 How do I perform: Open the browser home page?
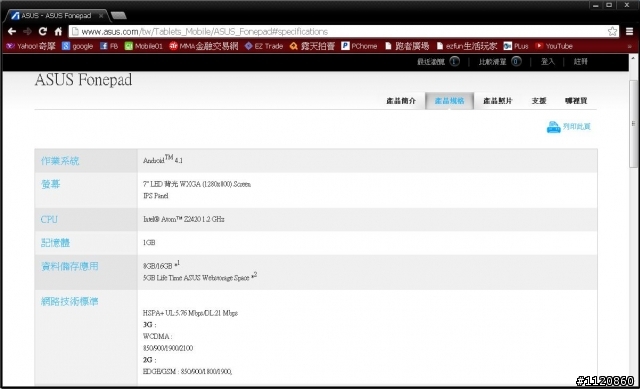point(58,31)
